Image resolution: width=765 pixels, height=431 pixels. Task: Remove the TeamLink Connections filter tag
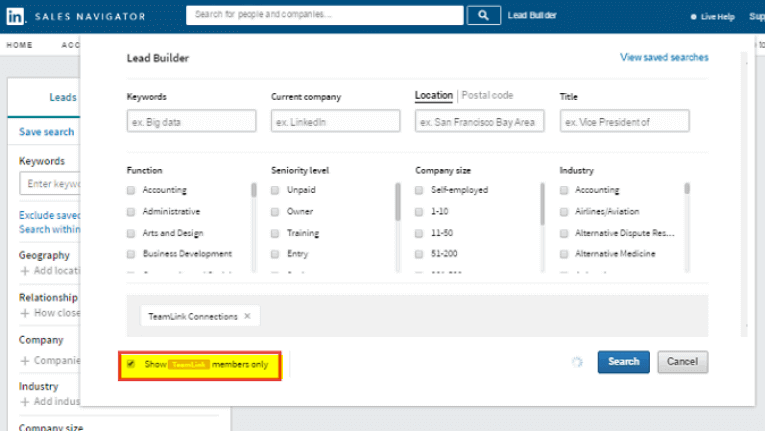coord(247,316)
